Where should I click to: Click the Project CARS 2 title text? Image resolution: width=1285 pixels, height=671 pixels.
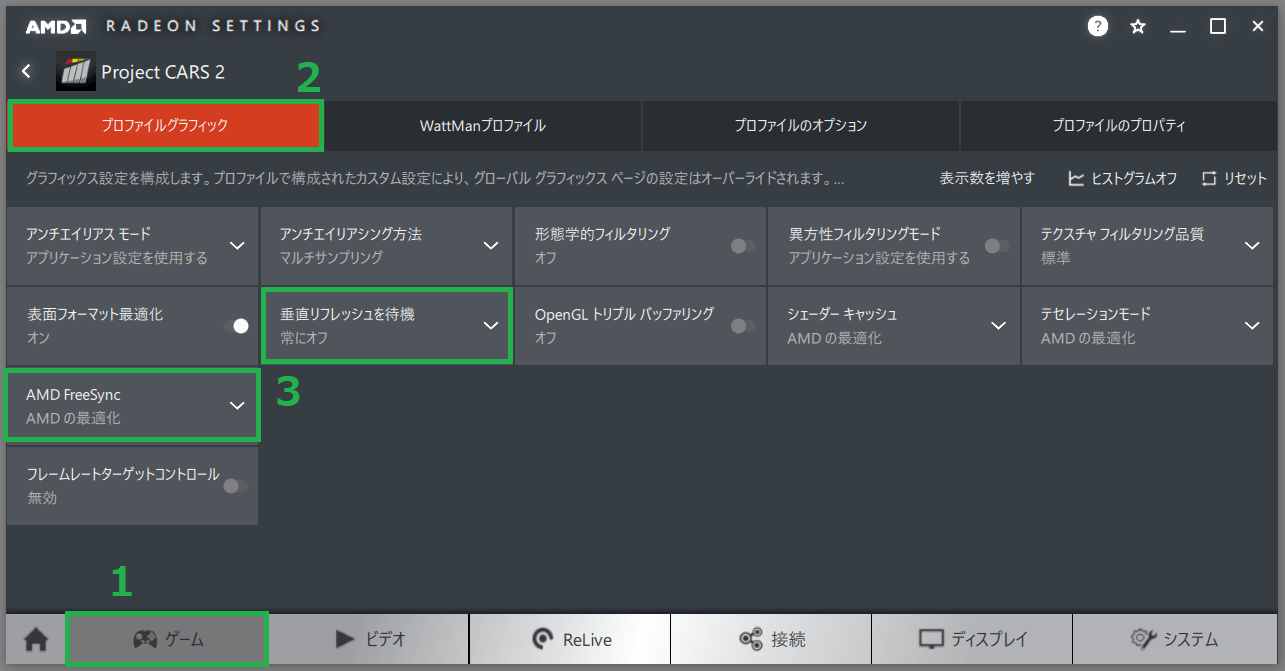tap(163, 72)
